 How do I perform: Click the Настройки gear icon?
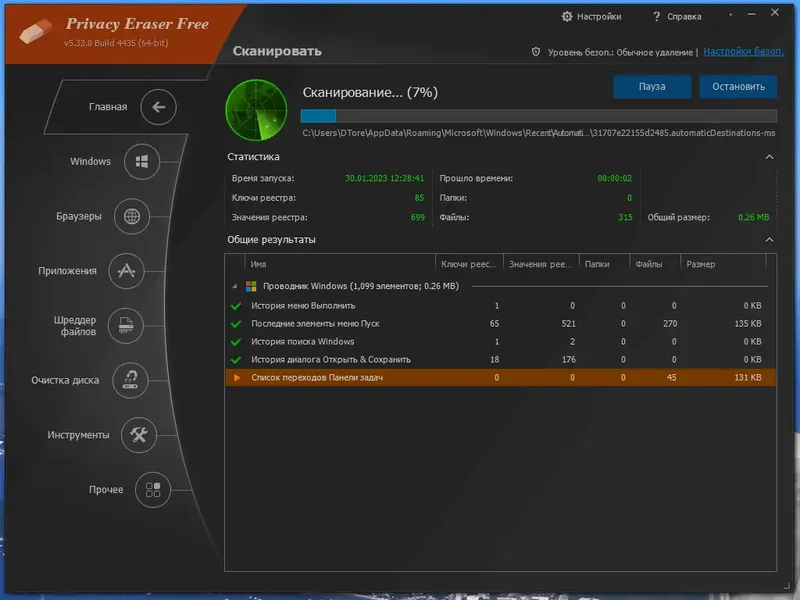[x=567, y=16]
